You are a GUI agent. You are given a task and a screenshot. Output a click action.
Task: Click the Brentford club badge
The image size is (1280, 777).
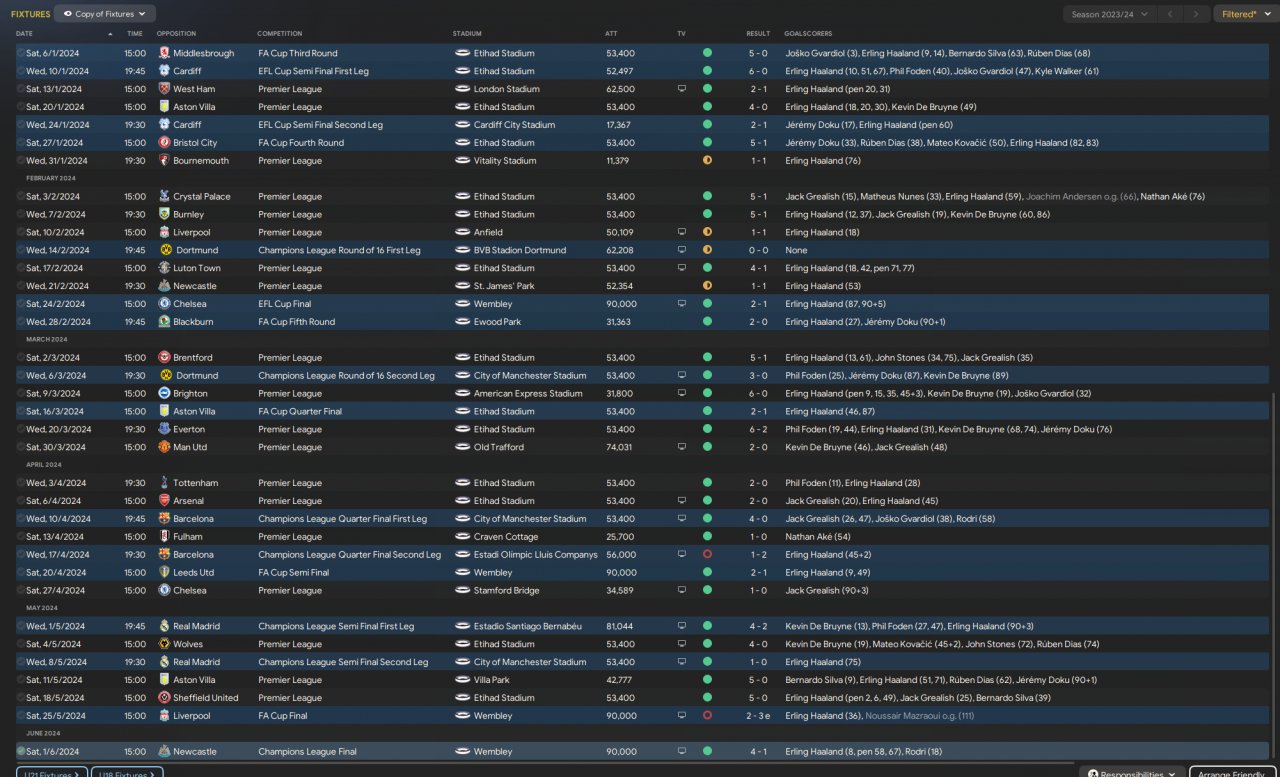pos(165,358)
